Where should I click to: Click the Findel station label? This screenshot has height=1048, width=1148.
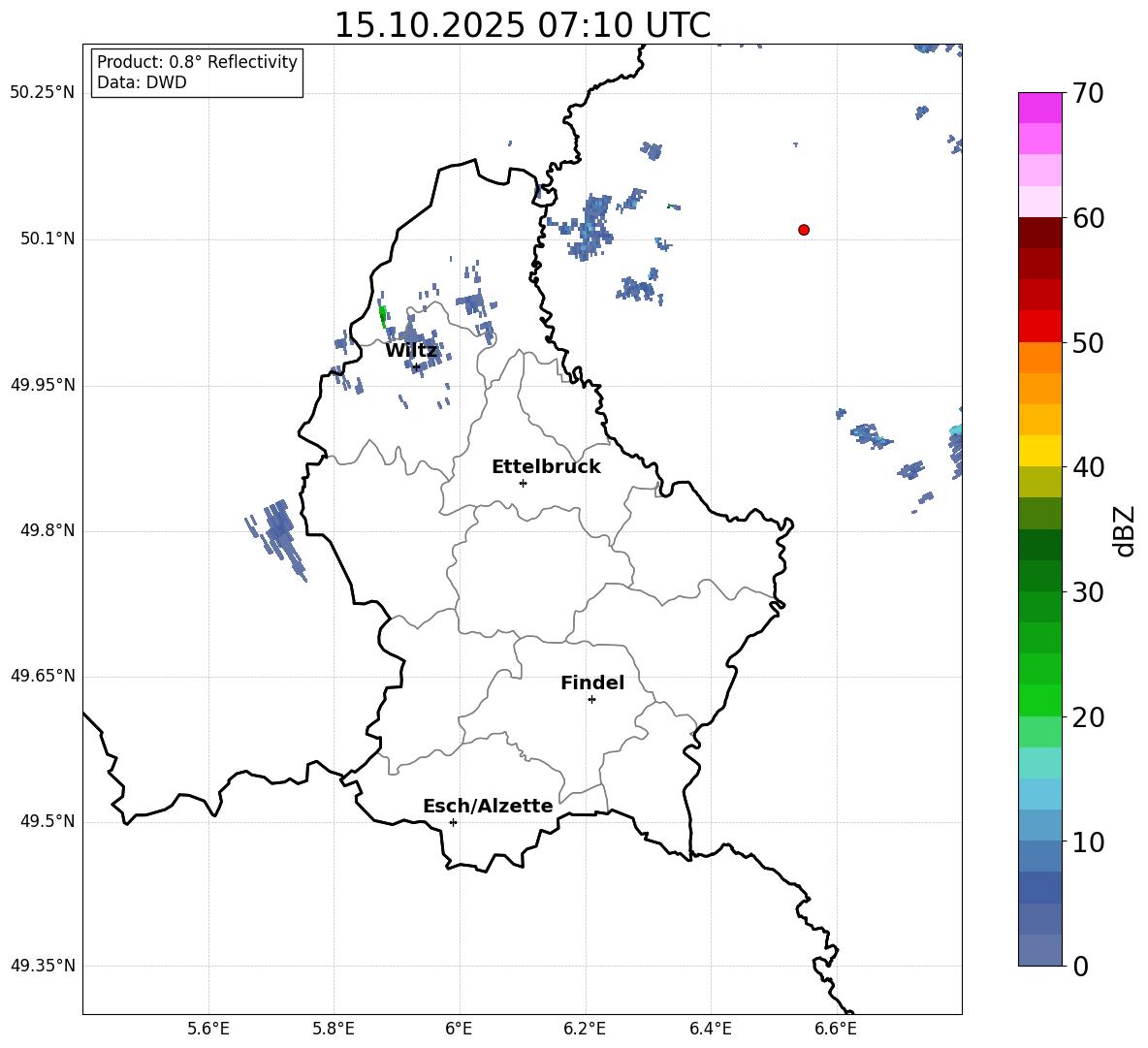592,683
